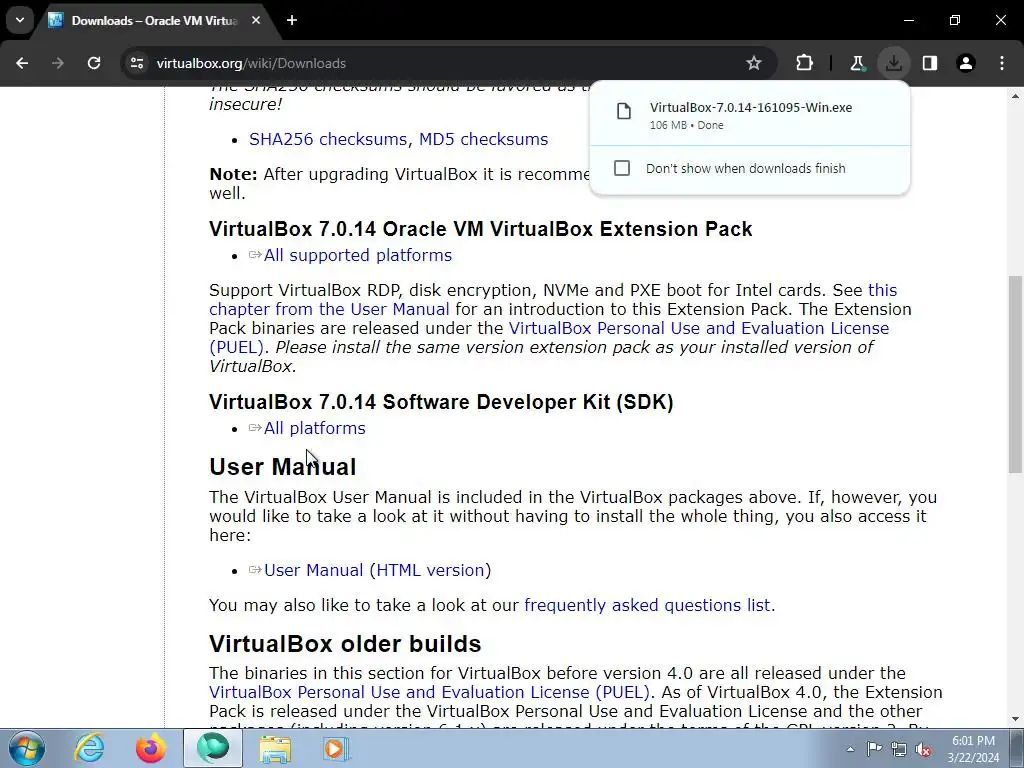Launch Firefox from the taskbar
The height and width of the screenshot is (768, 1024).
coord(151,748)
